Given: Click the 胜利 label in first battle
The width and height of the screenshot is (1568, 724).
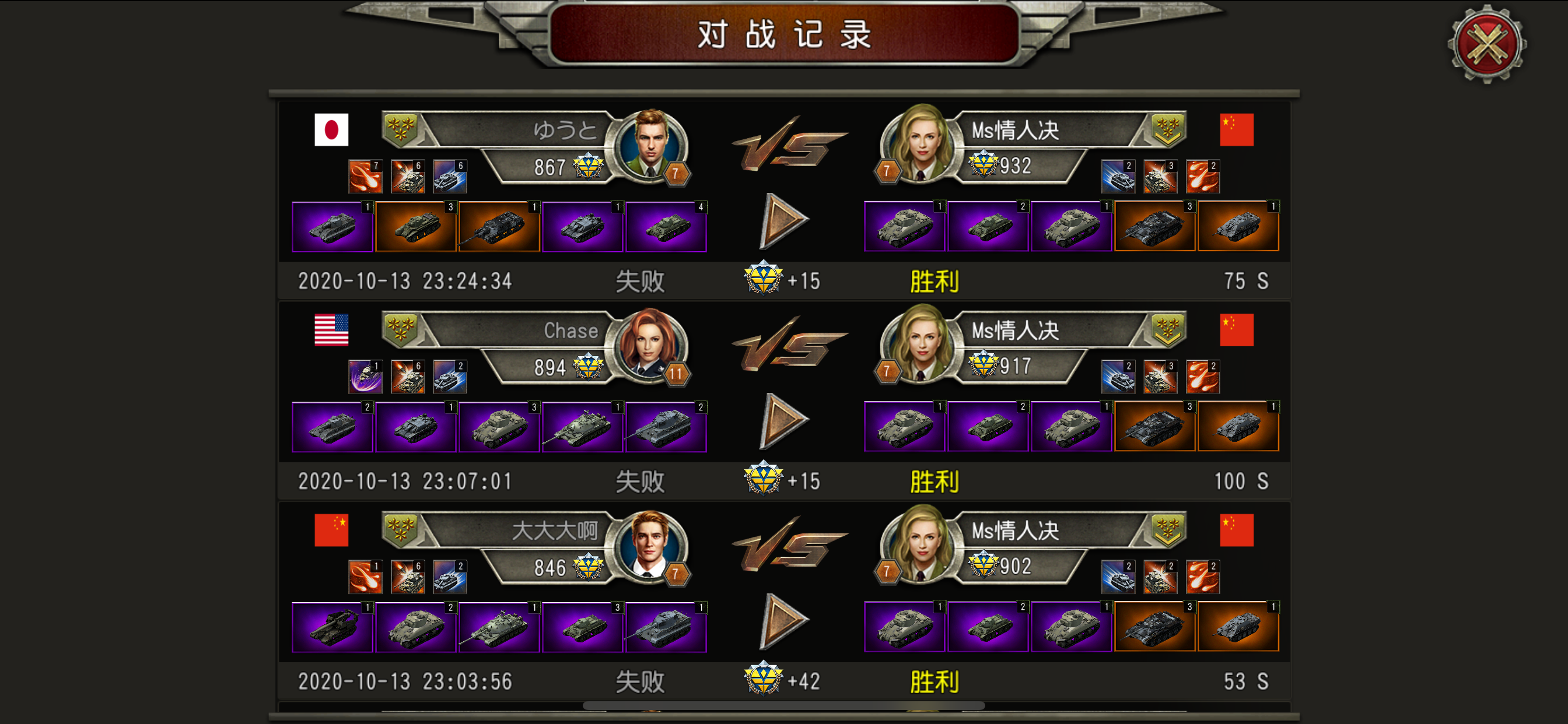Looking at the screenshot, I should point(935,281).
